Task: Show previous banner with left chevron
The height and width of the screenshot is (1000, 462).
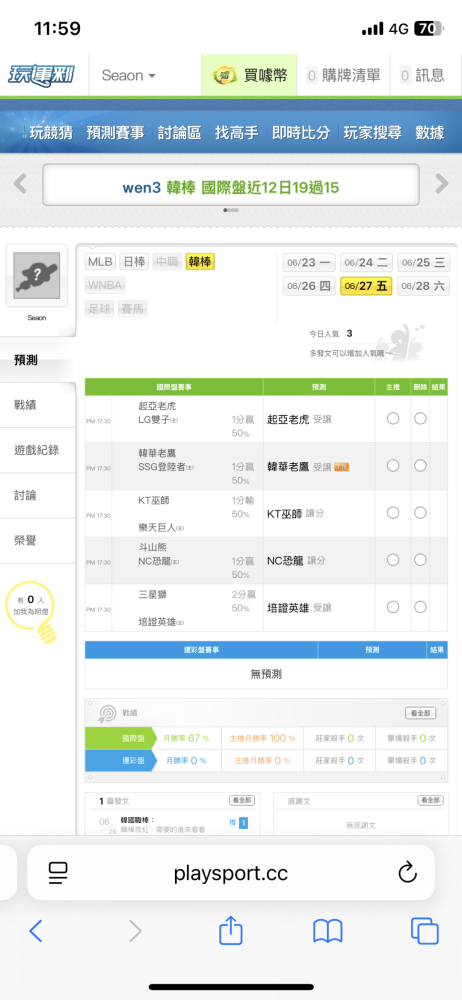Action: (x=20, y=184)
